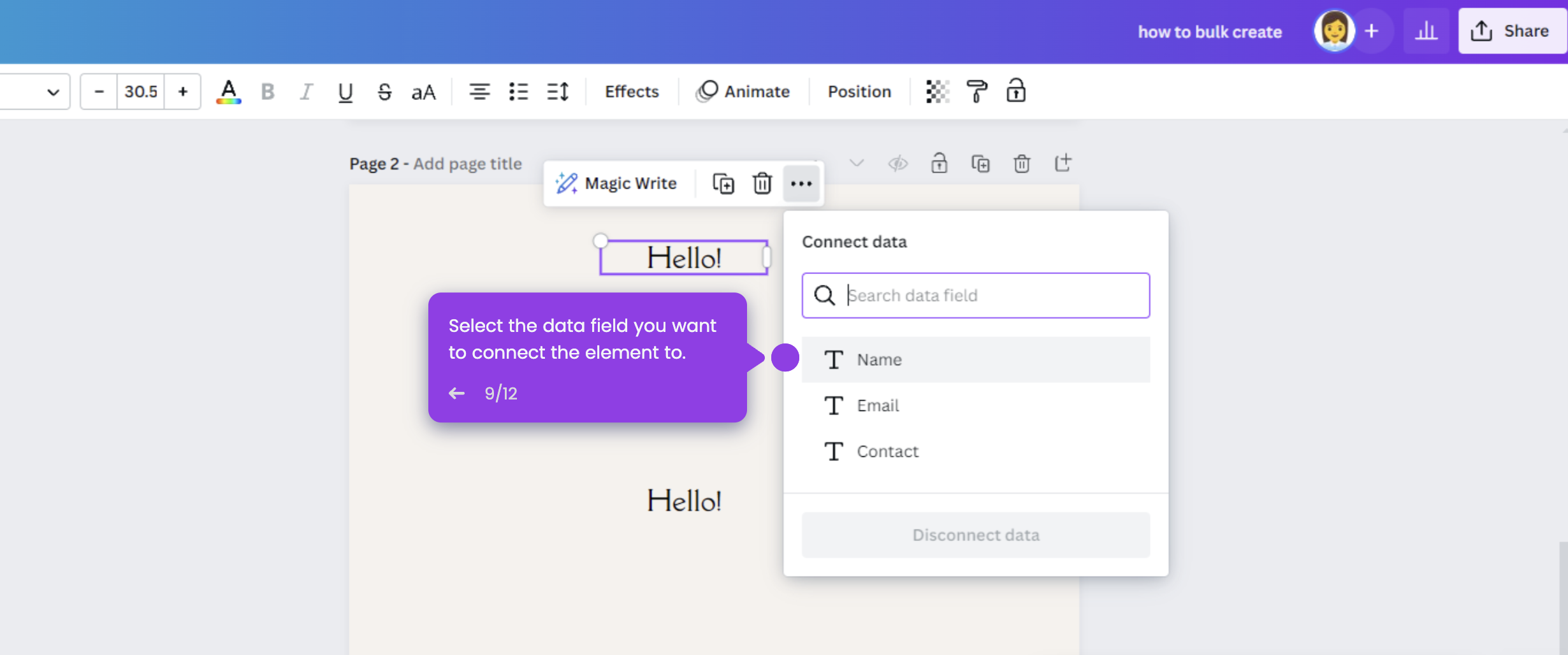Duplicate the Hello! text element
1568x655 pixels.
[723, 184]
